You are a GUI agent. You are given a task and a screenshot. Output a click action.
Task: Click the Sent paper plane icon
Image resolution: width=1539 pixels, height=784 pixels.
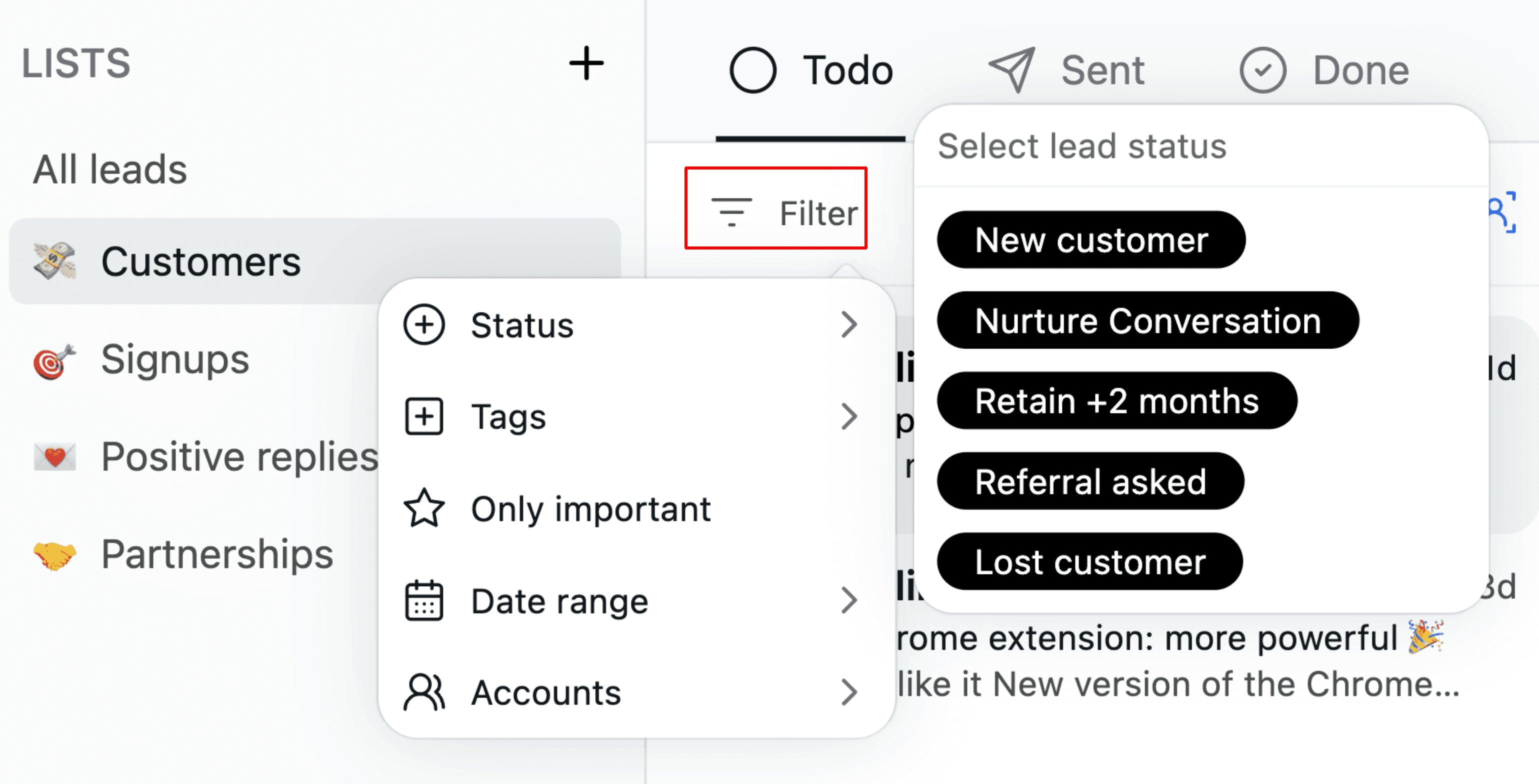pos(1012,70)
